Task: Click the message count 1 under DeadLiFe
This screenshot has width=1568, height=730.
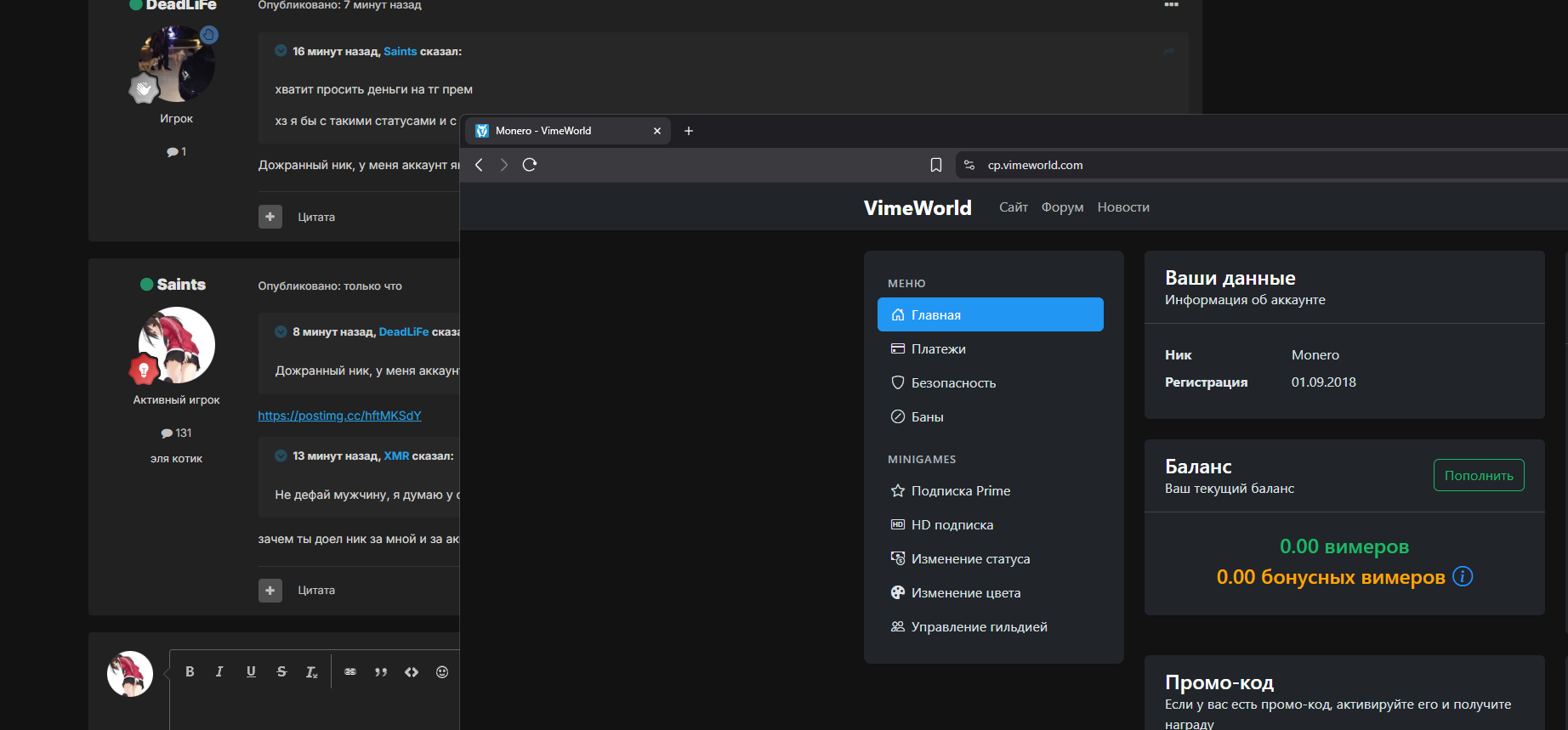Action: tap(177, 151)
